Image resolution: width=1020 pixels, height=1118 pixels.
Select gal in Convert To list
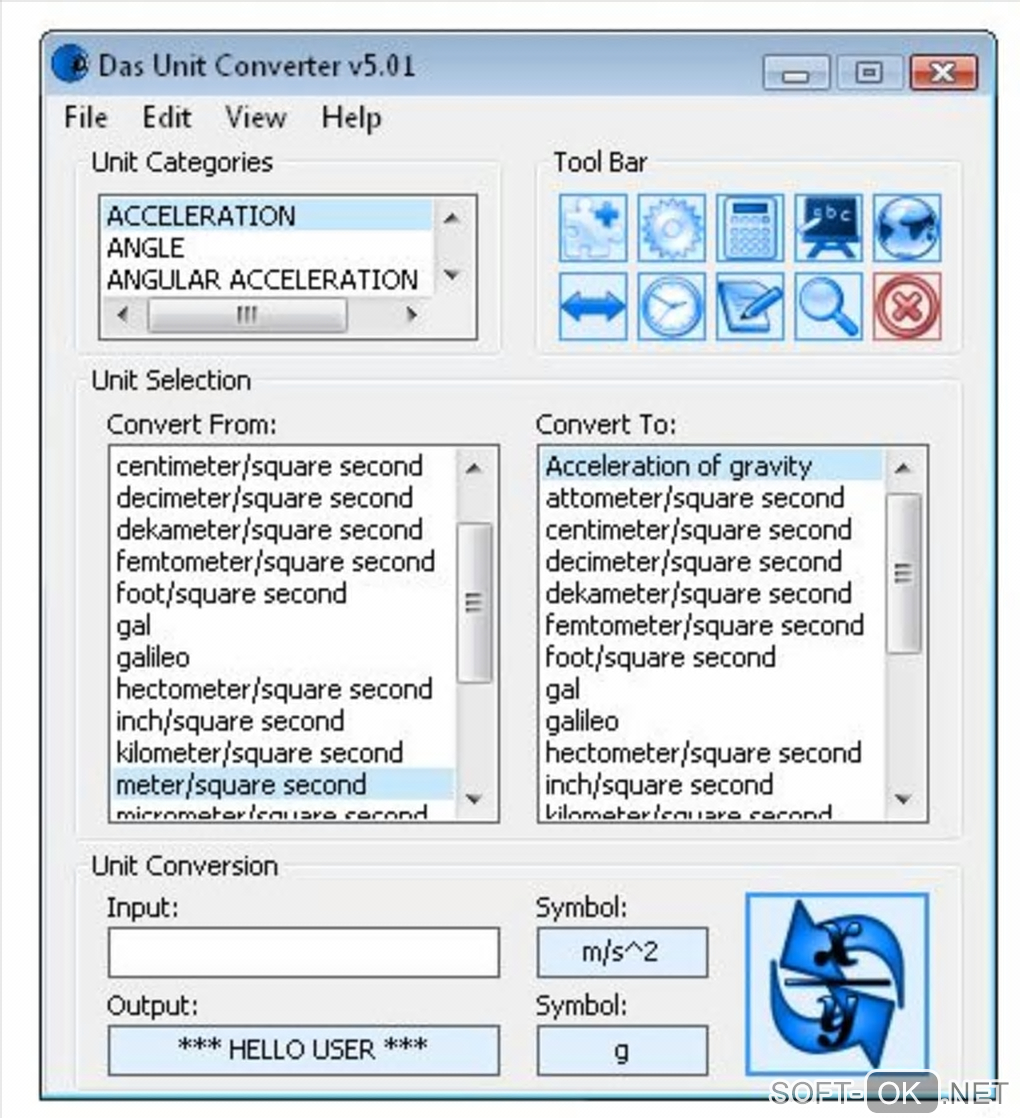click(x=711, y=689)
